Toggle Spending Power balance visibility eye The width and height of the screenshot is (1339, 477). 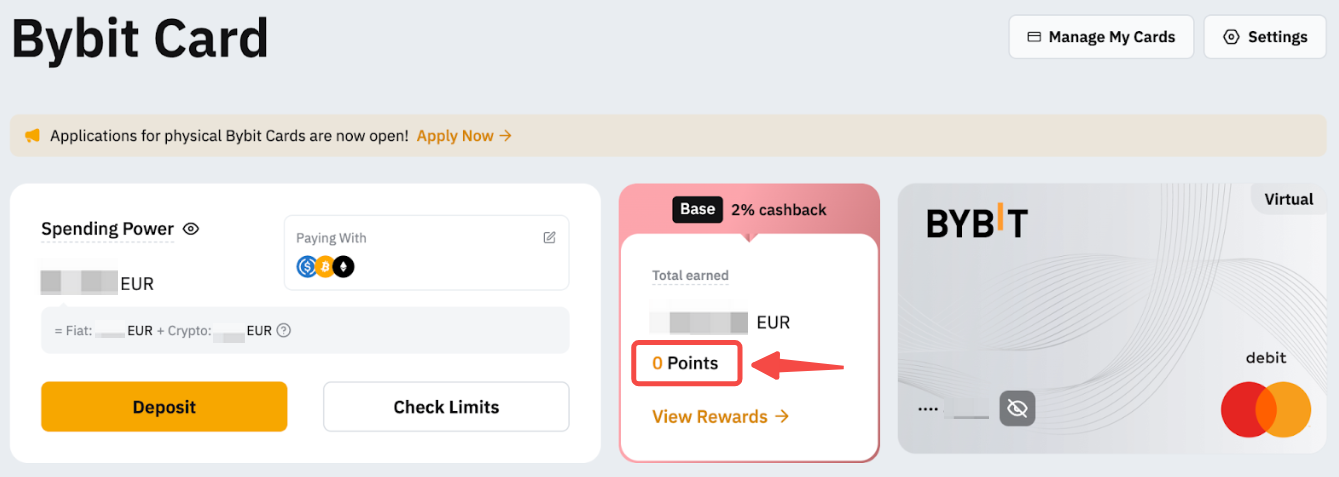point(191,229)
